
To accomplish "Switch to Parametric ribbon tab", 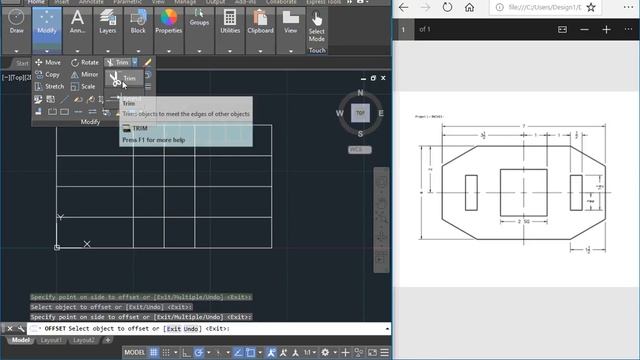I will pos(127,2).
